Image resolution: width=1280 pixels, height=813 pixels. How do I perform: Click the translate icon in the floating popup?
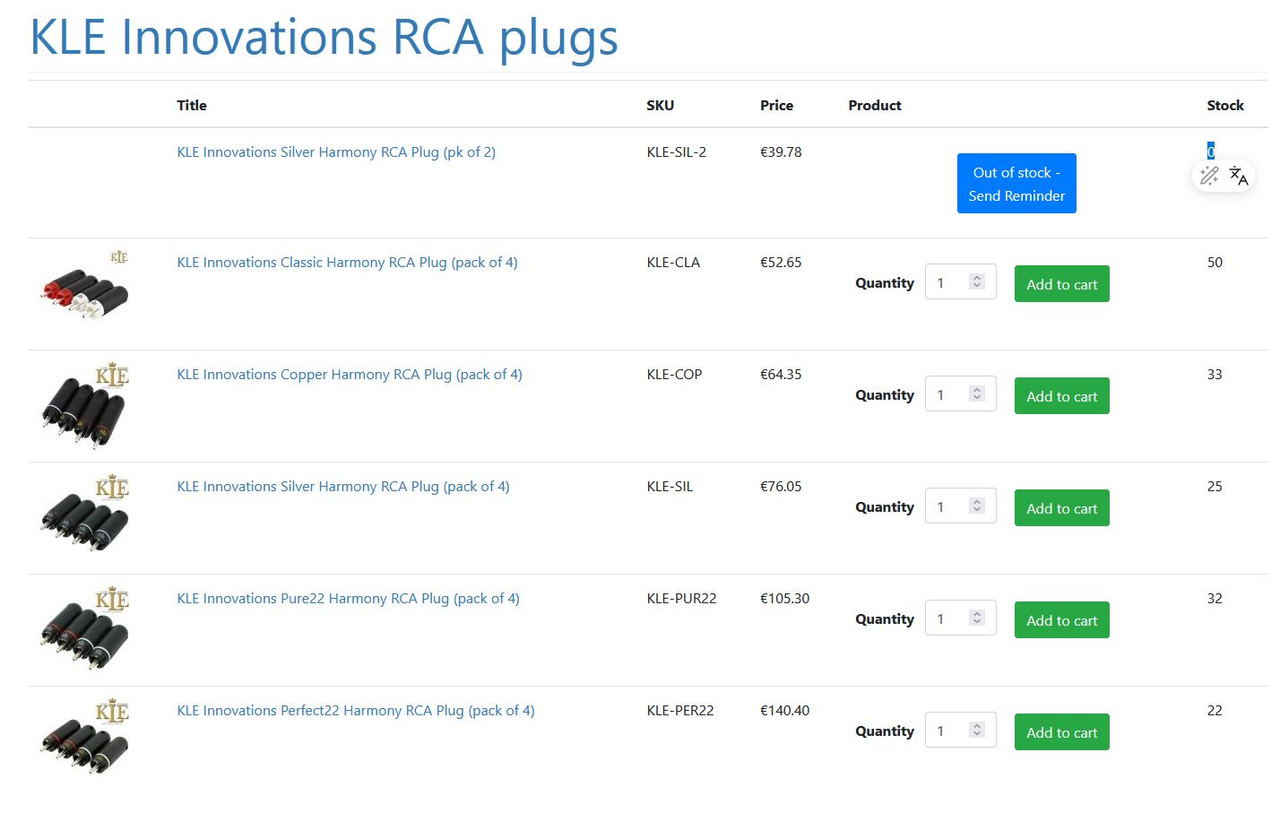tap(1238, 176)
